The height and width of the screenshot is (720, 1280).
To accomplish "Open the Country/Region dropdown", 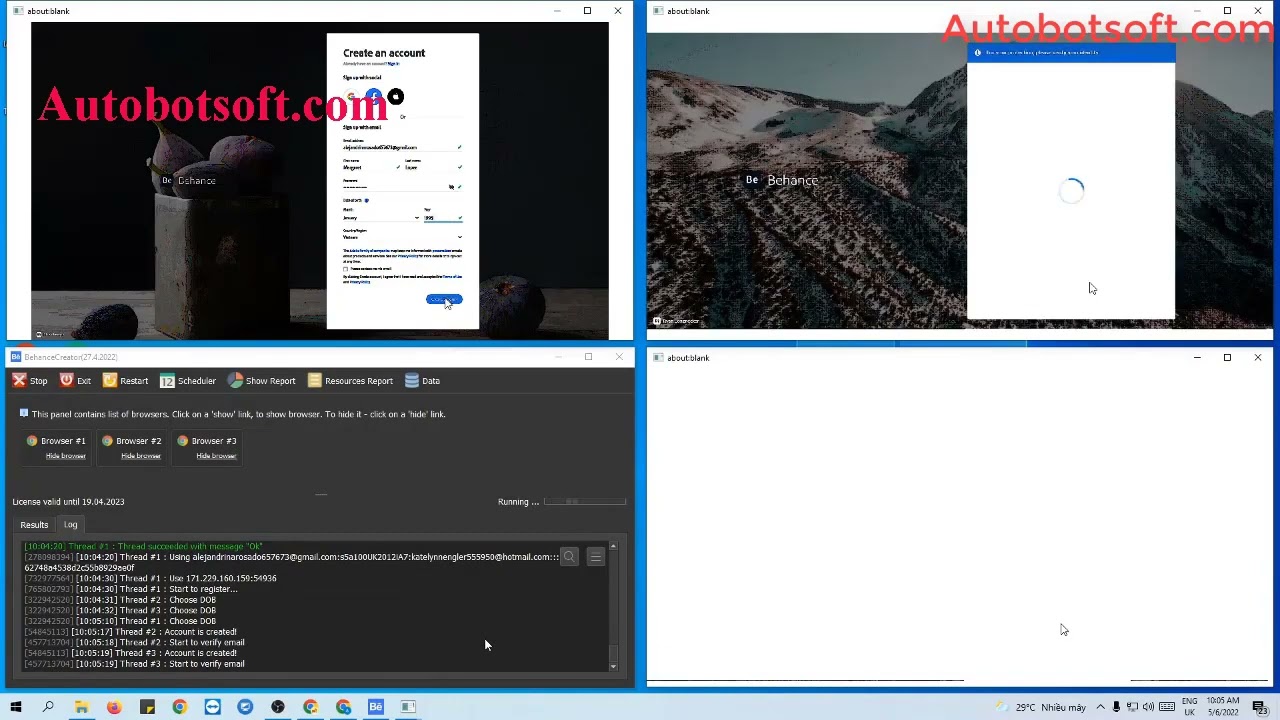I will click(402, 237).
